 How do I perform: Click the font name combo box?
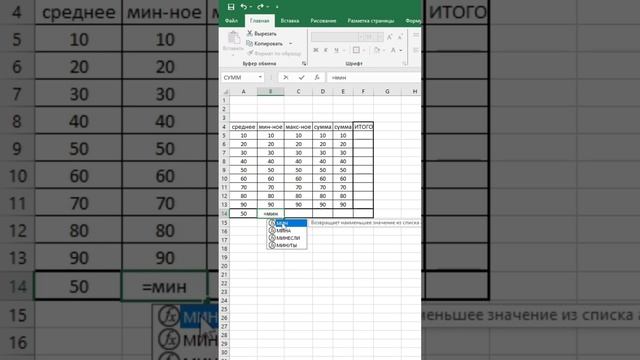(337, 37)
